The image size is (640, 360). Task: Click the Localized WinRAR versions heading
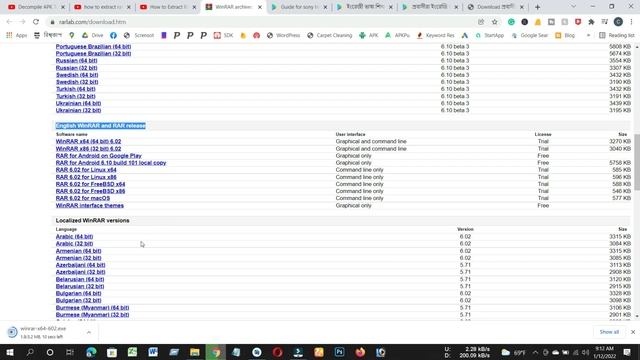(x=92, y=220)
